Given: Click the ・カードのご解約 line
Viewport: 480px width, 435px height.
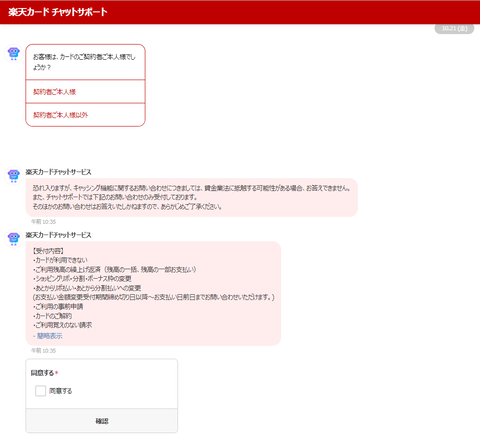Looking at the screenshot, I should [52, 316].
